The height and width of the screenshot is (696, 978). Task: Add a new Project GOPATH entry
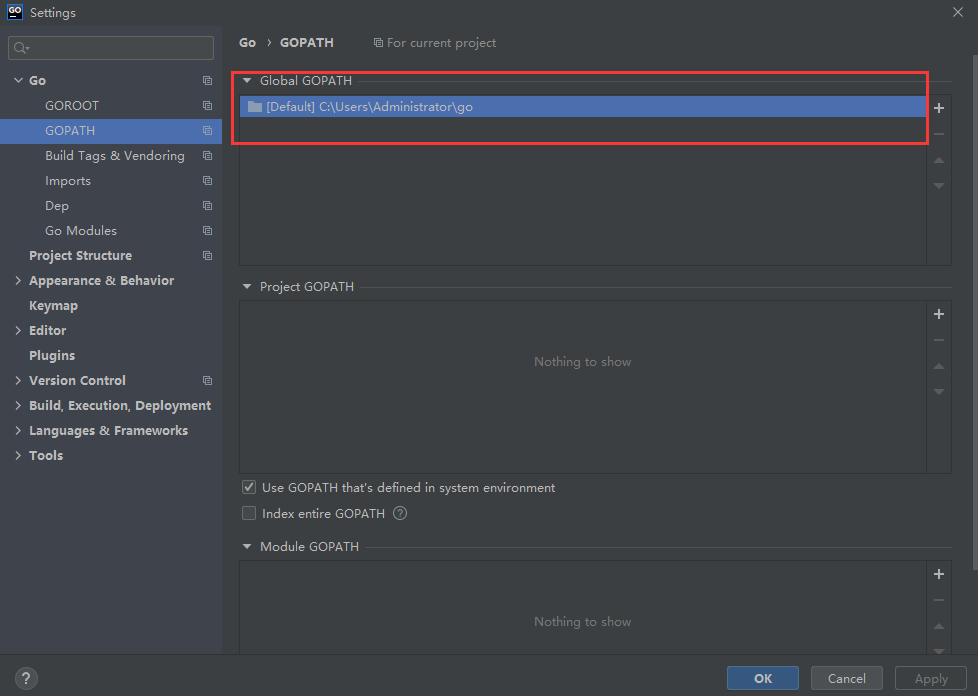(939, 314)
